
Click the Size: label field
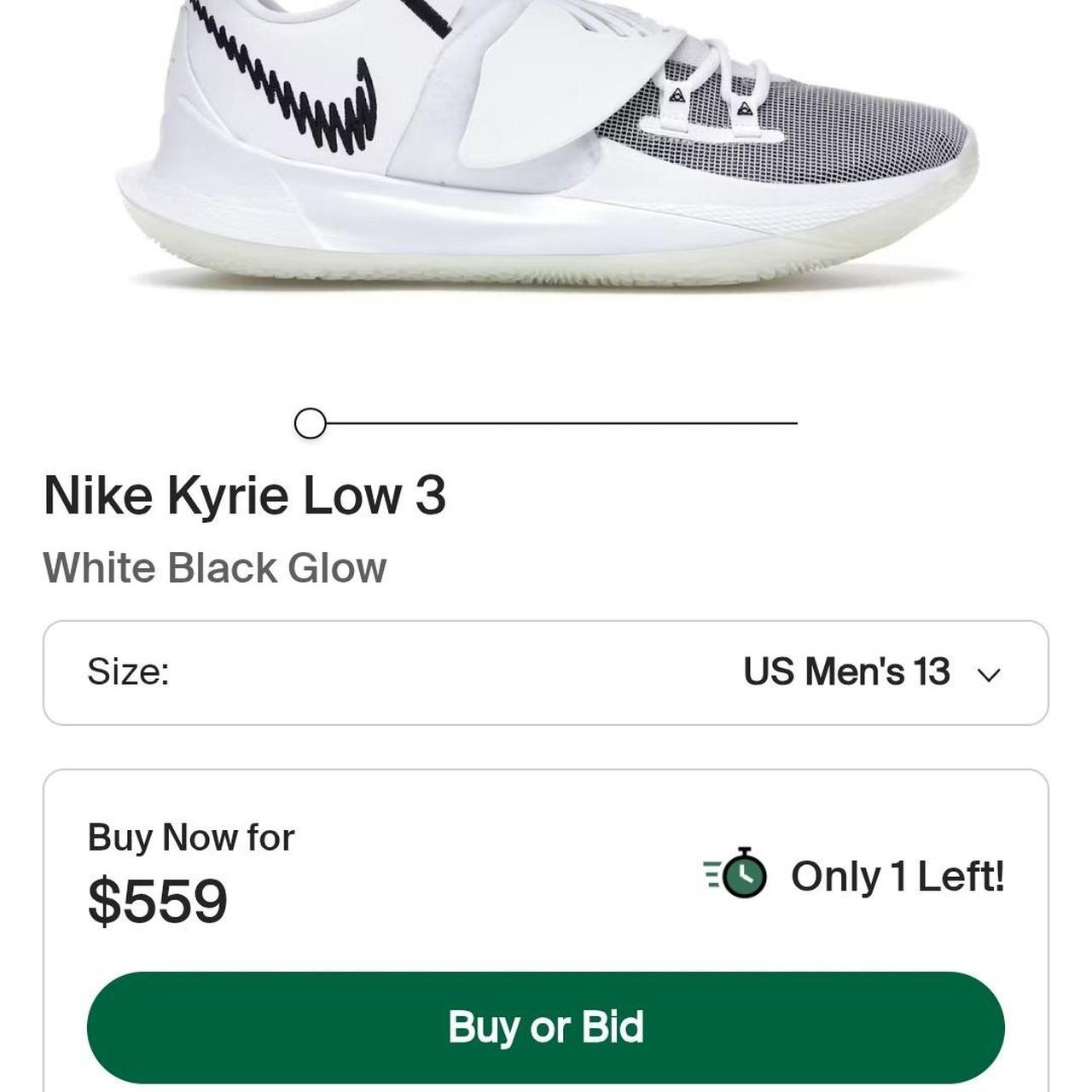click(x=128, y=671)
